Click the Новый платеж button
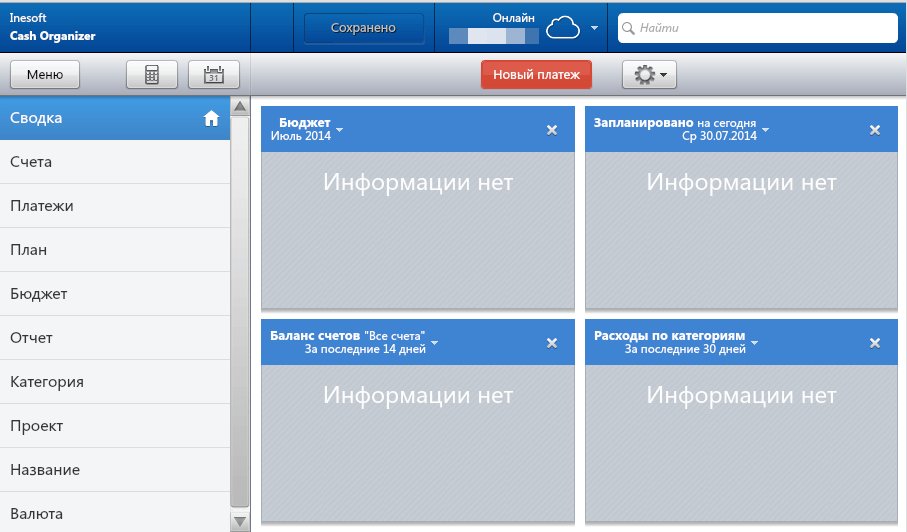The image size is (907, 532). coord(536,75)
